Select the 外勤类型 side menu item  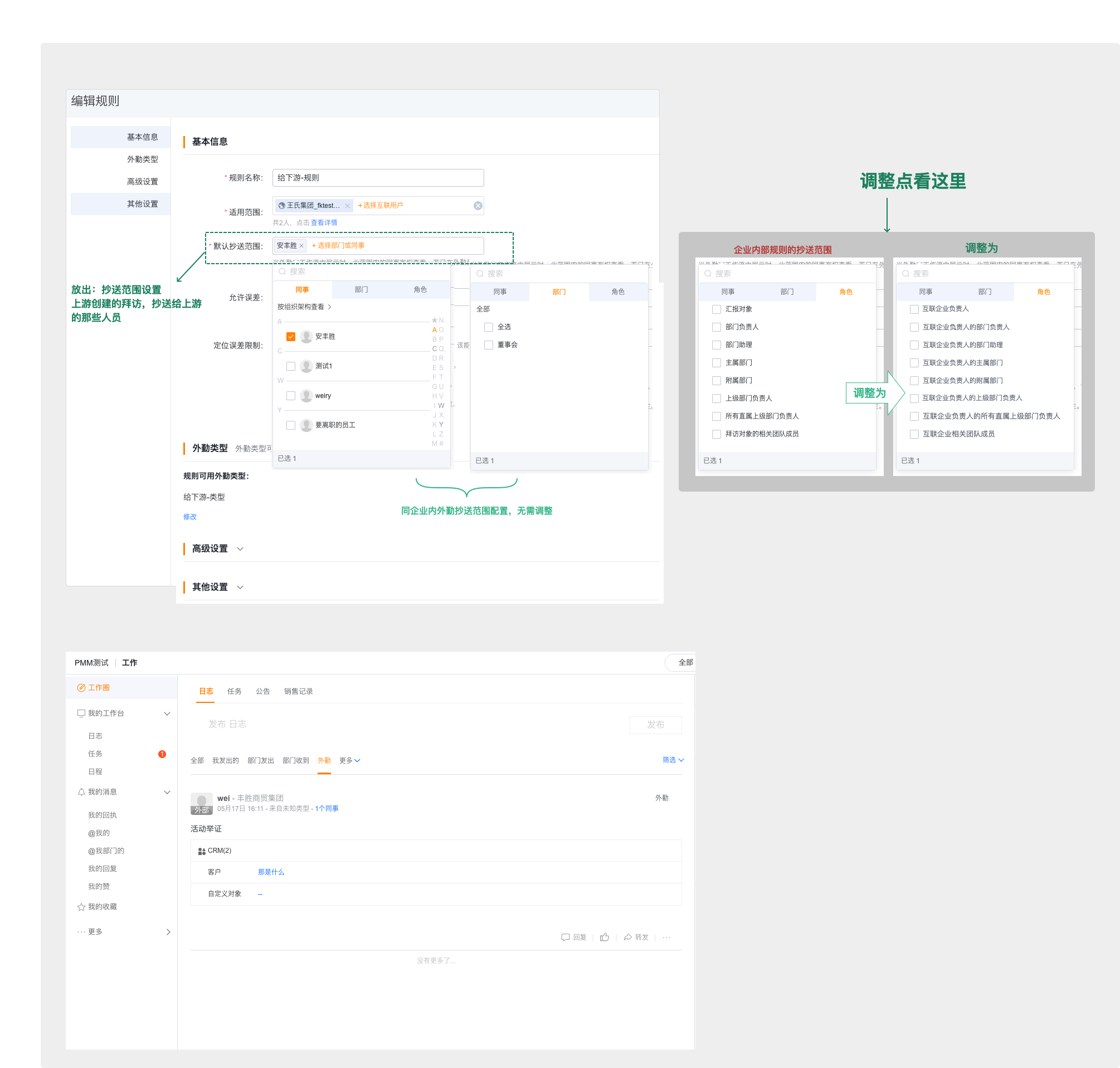coord(142,159)
